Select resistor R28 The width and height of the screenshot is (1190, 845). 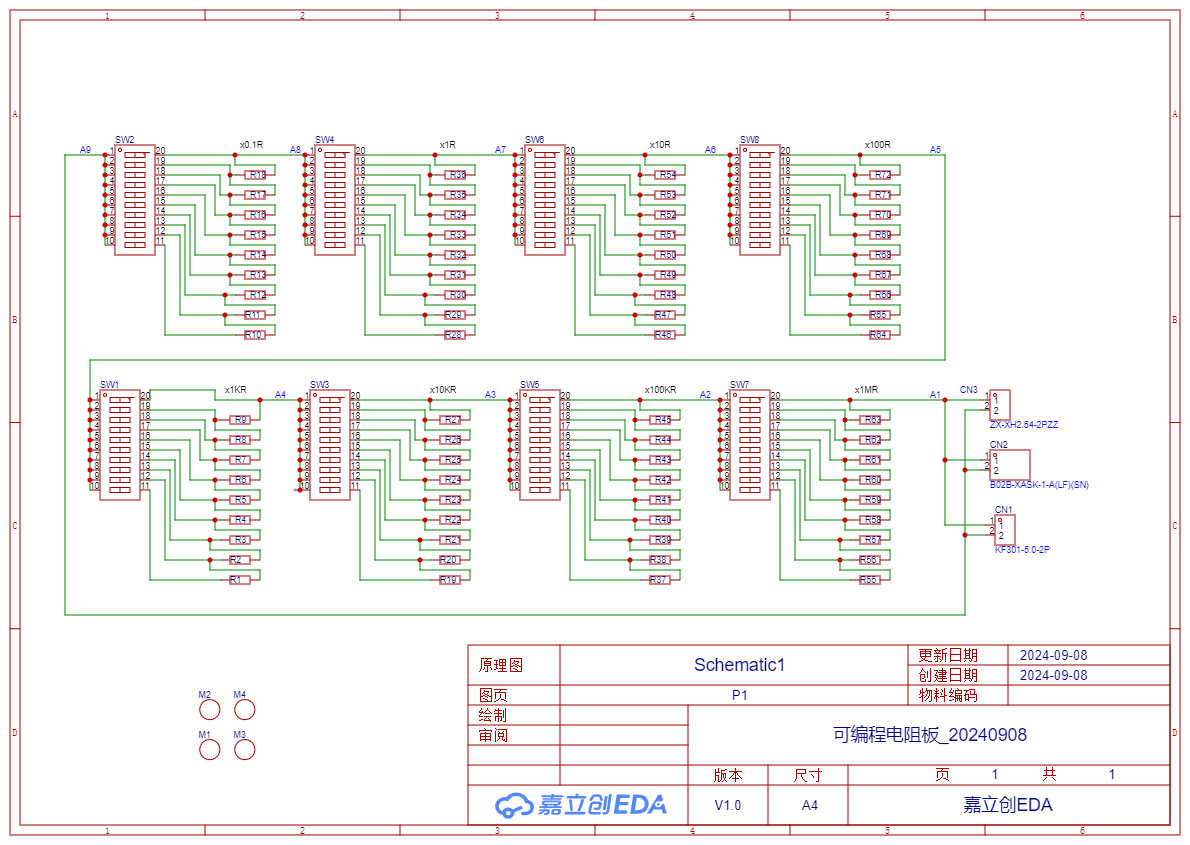point(453,335)
